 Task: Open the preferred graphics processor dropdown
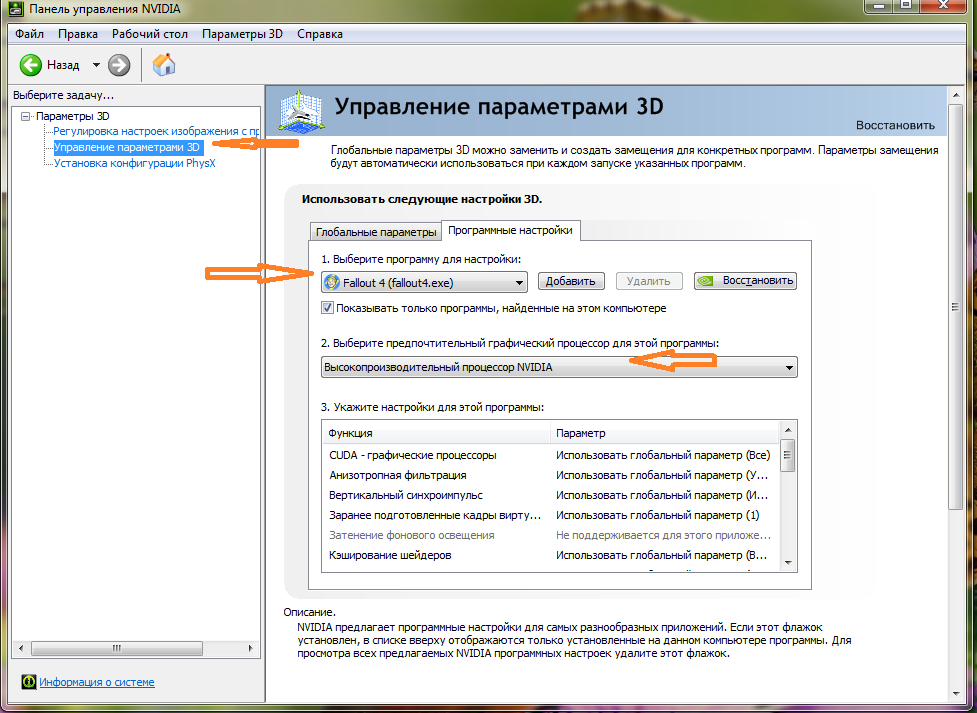559,367
